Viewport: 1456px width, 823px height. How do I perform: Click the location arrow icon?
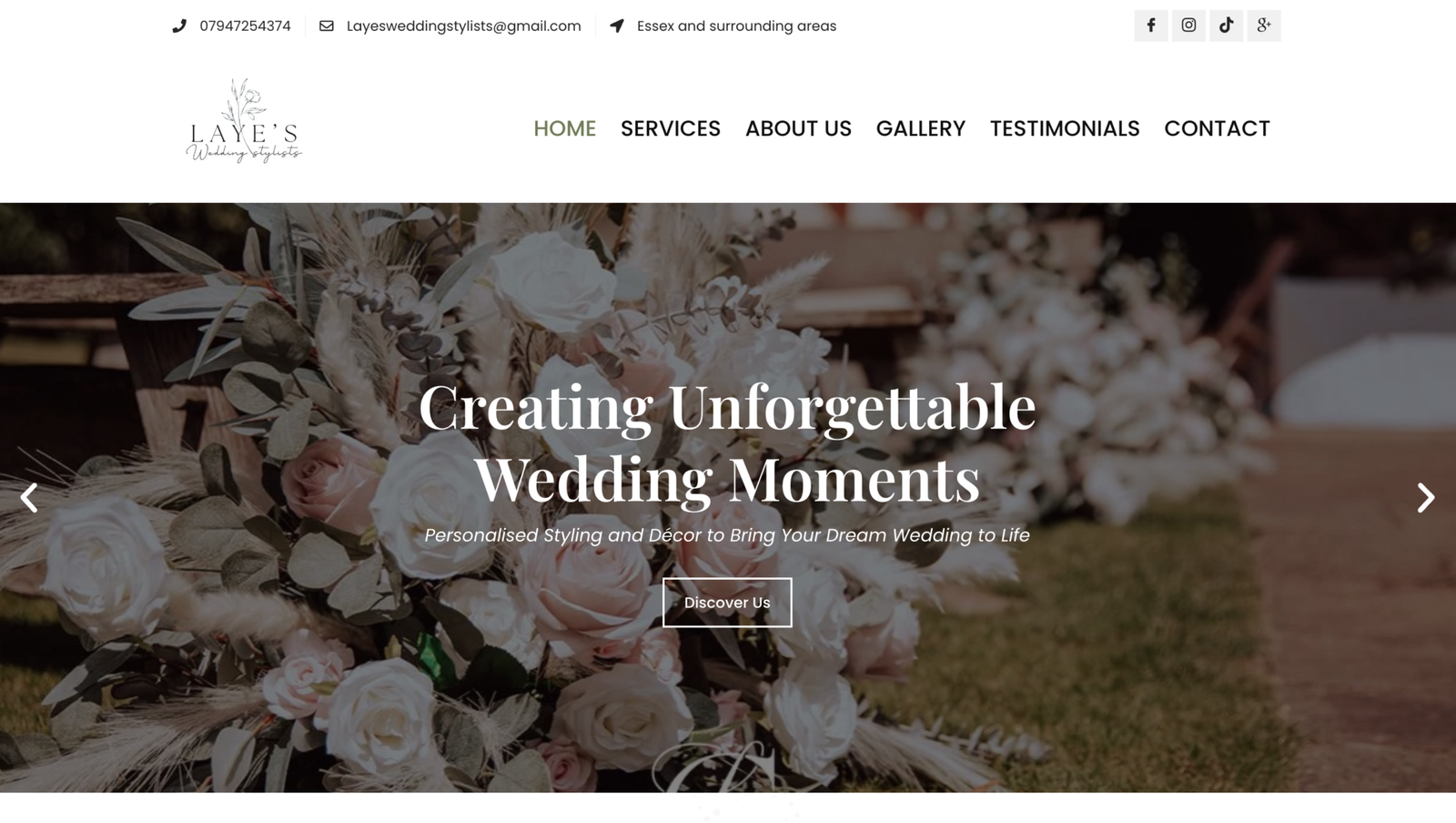617,26
